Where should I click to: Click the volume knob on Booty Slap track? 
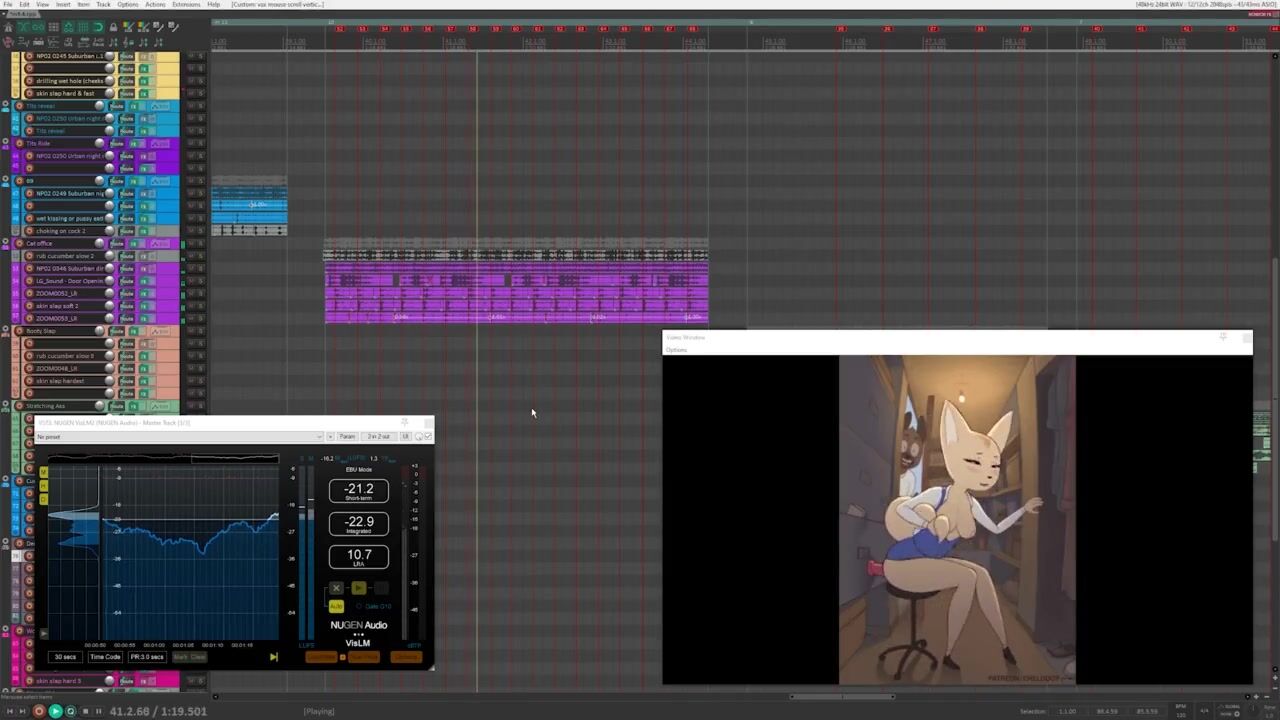coord(99,331)
